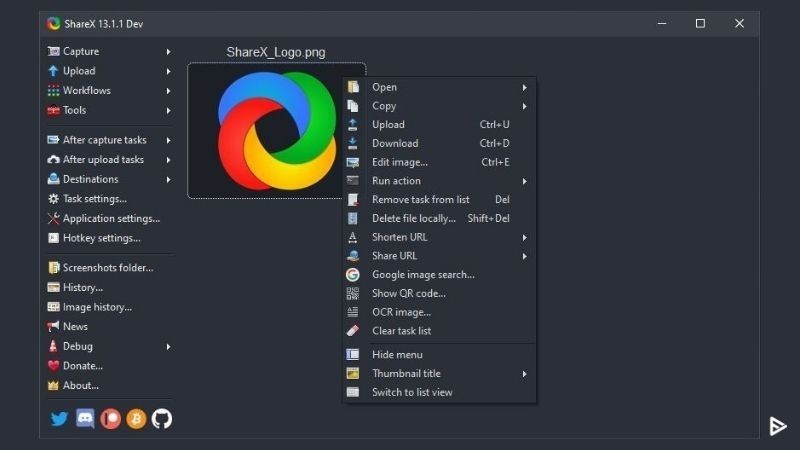The image size is (800, 450).
Task: Maximize the ShareX window
Action: coord(701,23)
